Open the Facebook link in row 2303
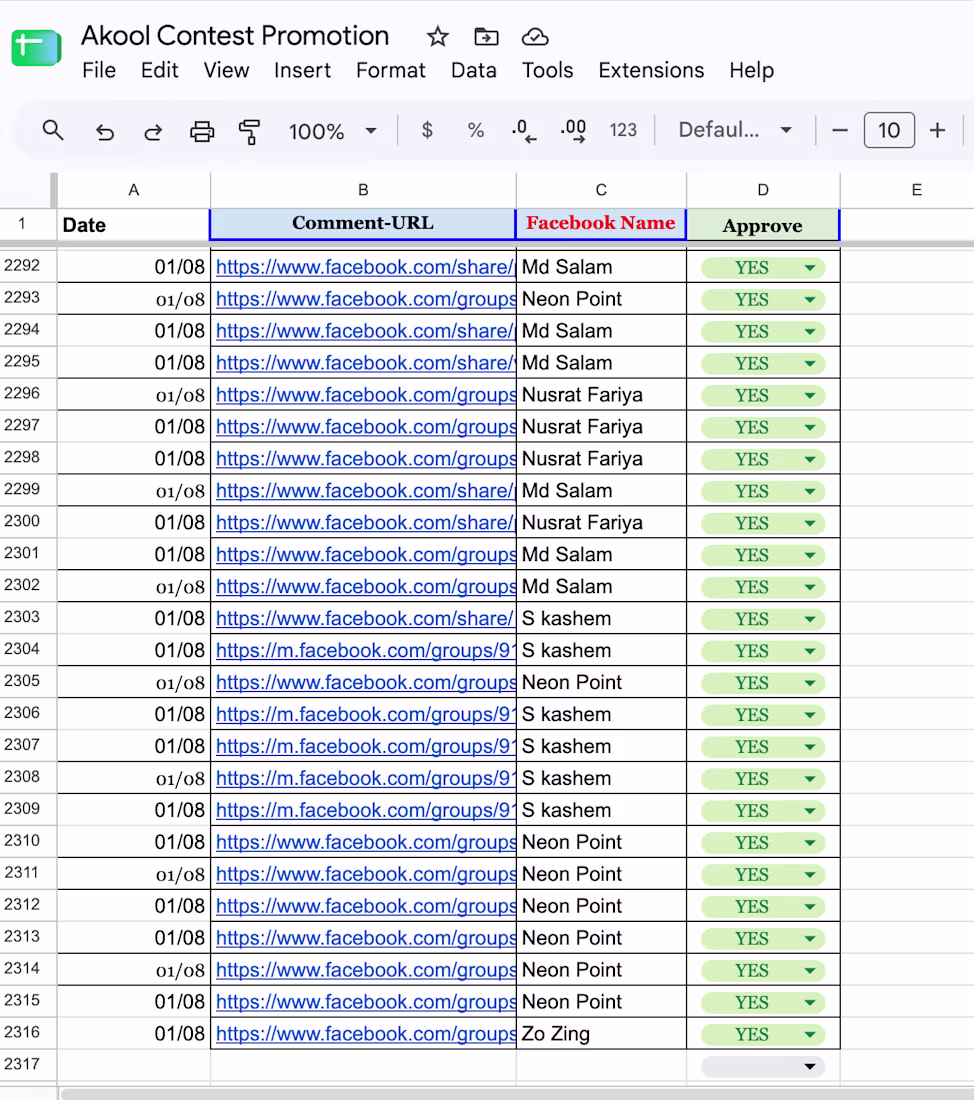This screenshot has width=974, height=1100. (x=364, y=619)
